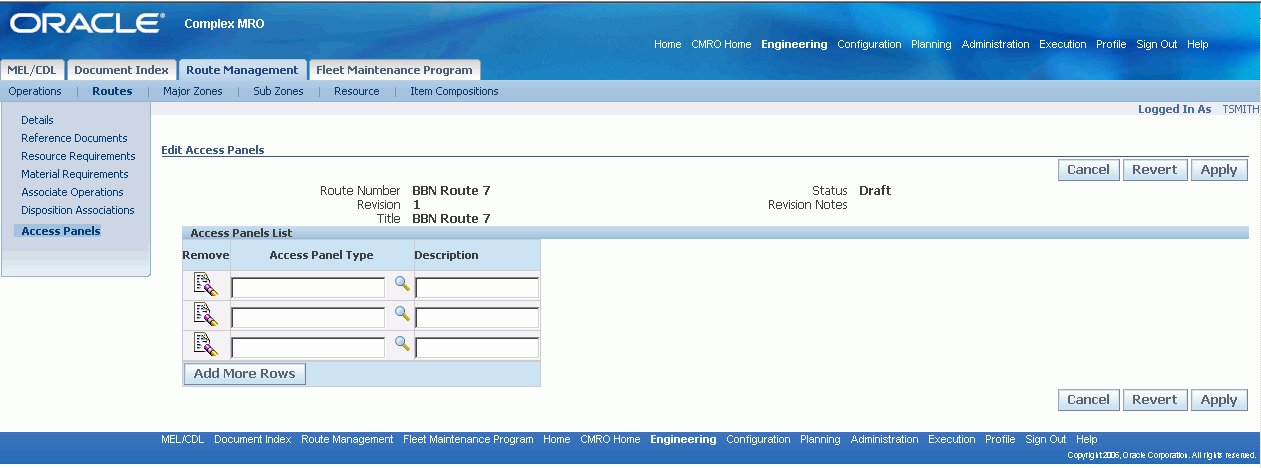This screenshot has height=468, width=1261.
Task: Select the Route Management tab
Action: click(242, 70)
